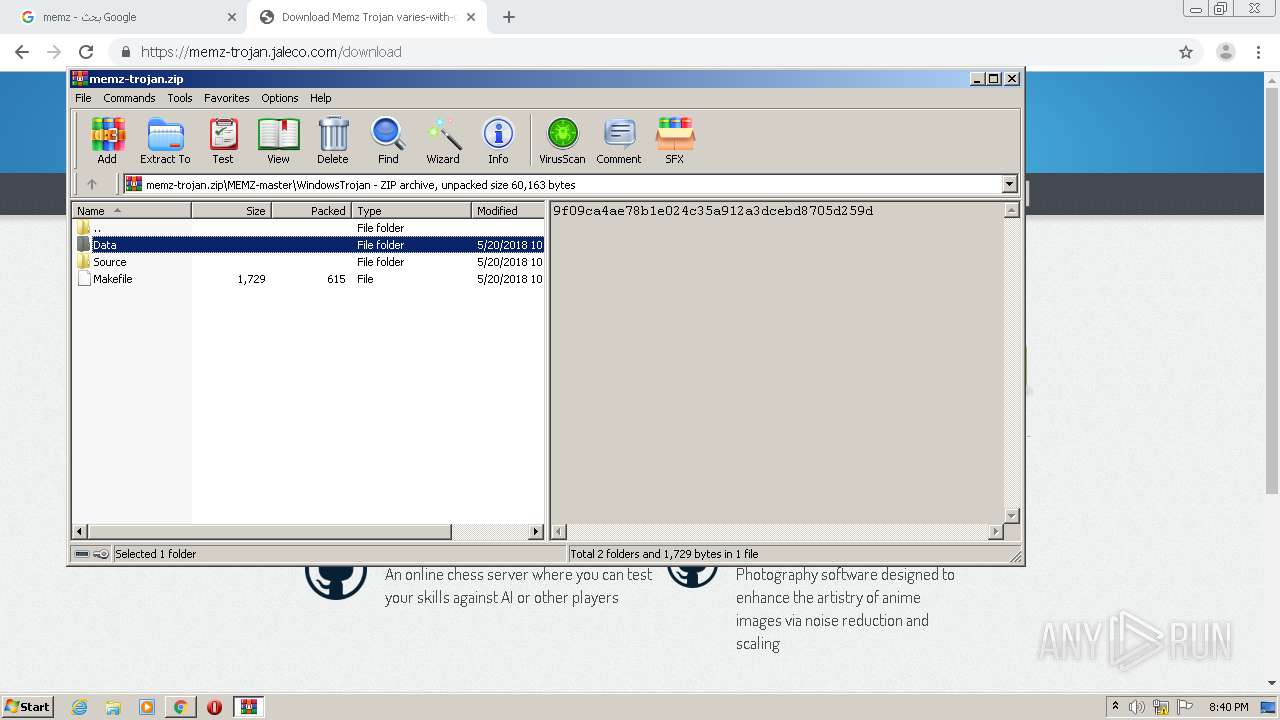
Task: Sort by Packed column header
Action: pyautogui.click(x=311, y=210)
